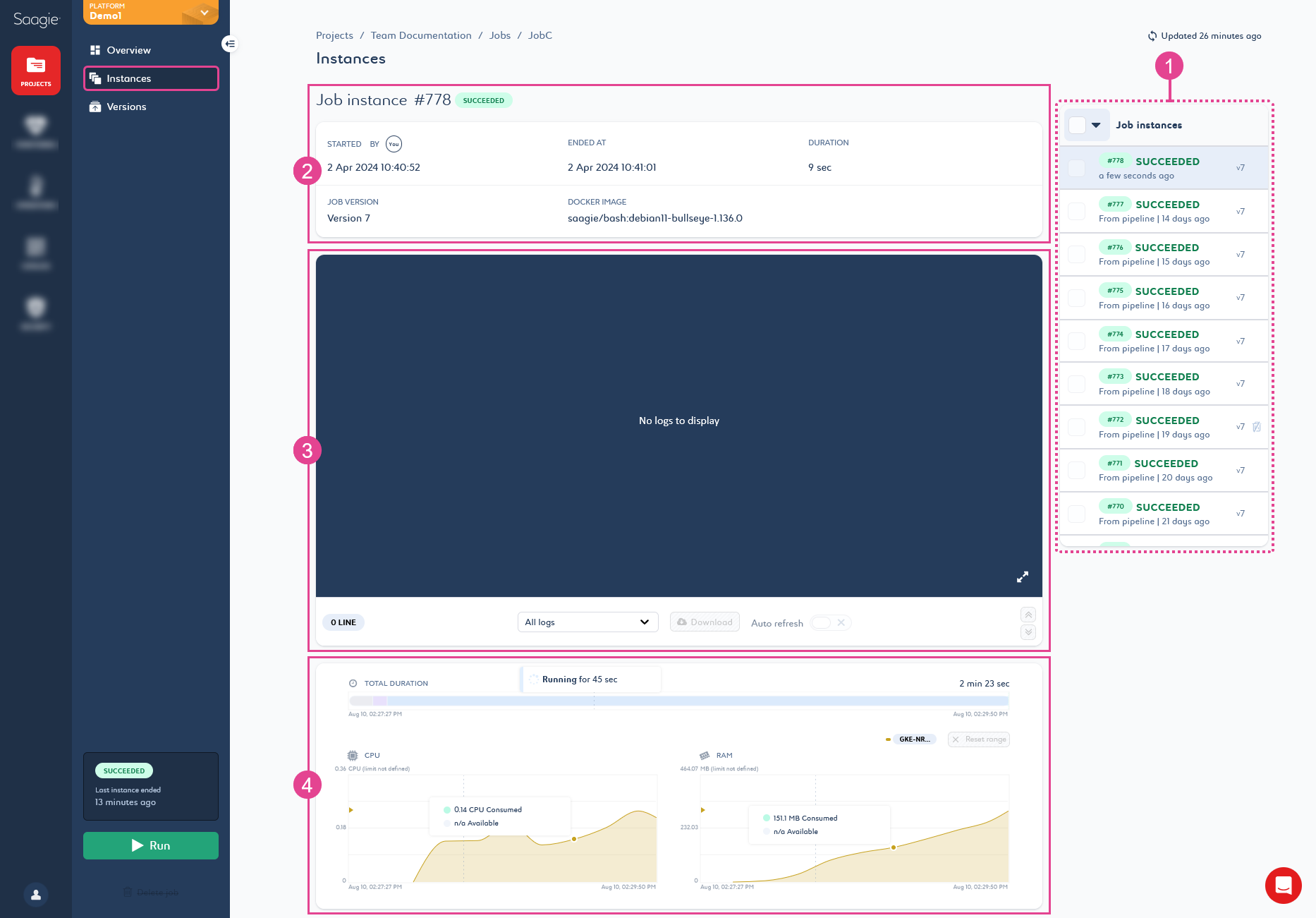Check the box for instance #773
Viewport: 1316px width, 918px height.
[1077, 384]
